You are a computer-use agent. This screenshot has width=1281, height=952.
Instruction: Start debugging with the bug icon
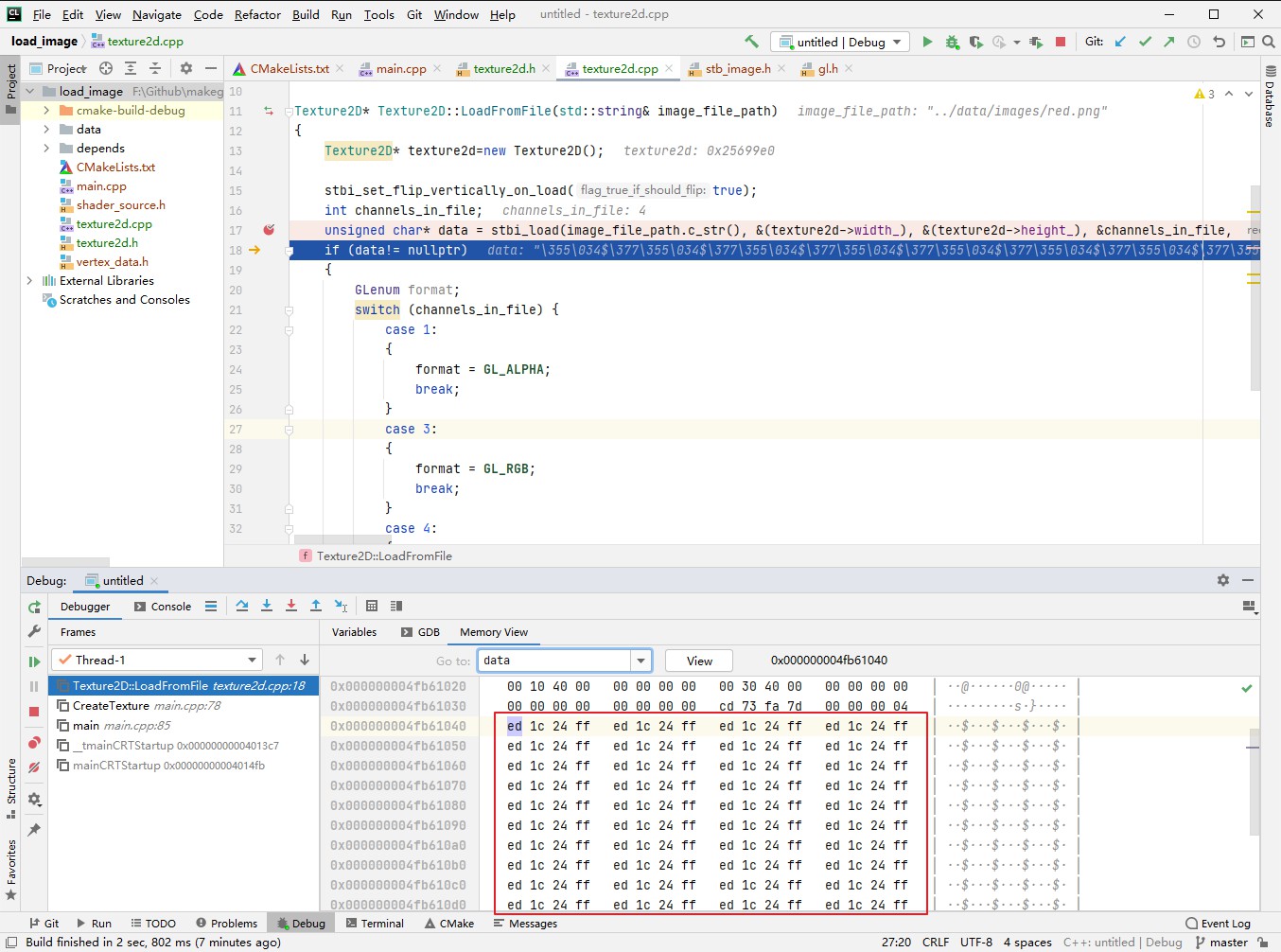[952, 42]
